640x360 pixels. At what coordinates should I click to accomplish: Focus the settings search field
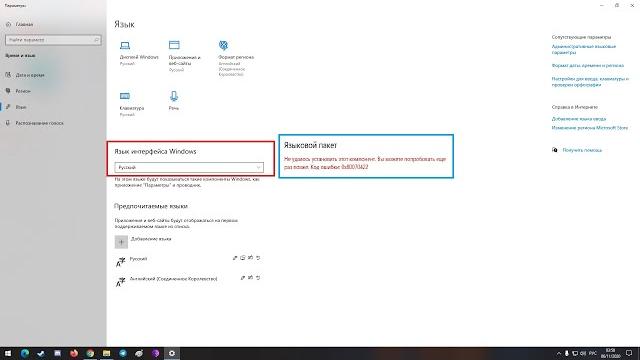[53, 40]
